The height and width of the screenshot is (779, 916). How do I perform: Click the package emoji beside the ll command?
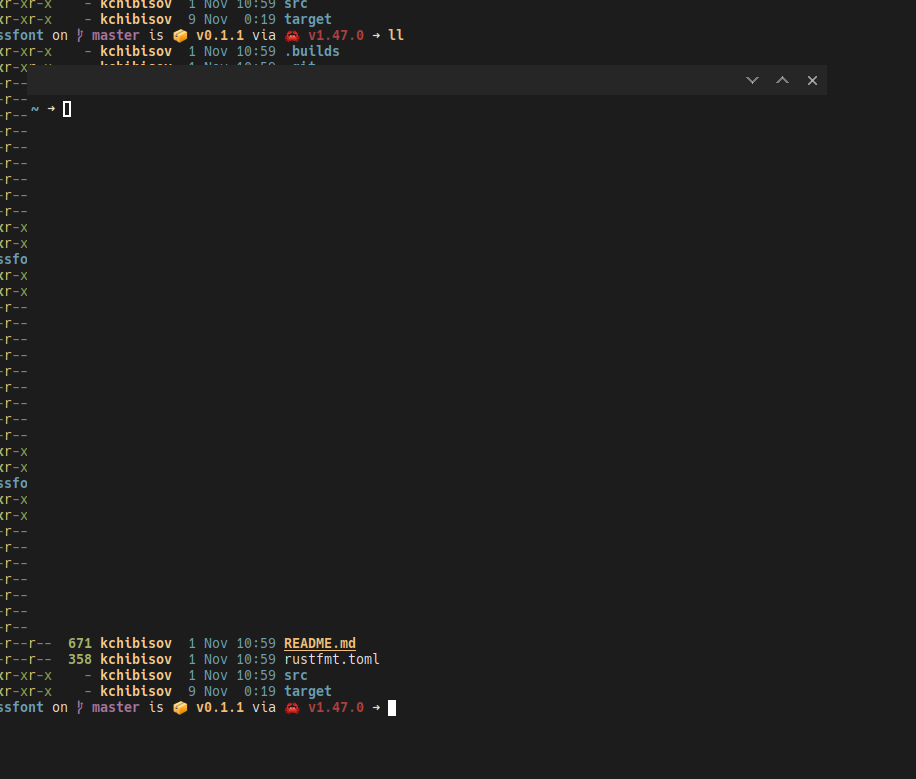tap(181, 36)
